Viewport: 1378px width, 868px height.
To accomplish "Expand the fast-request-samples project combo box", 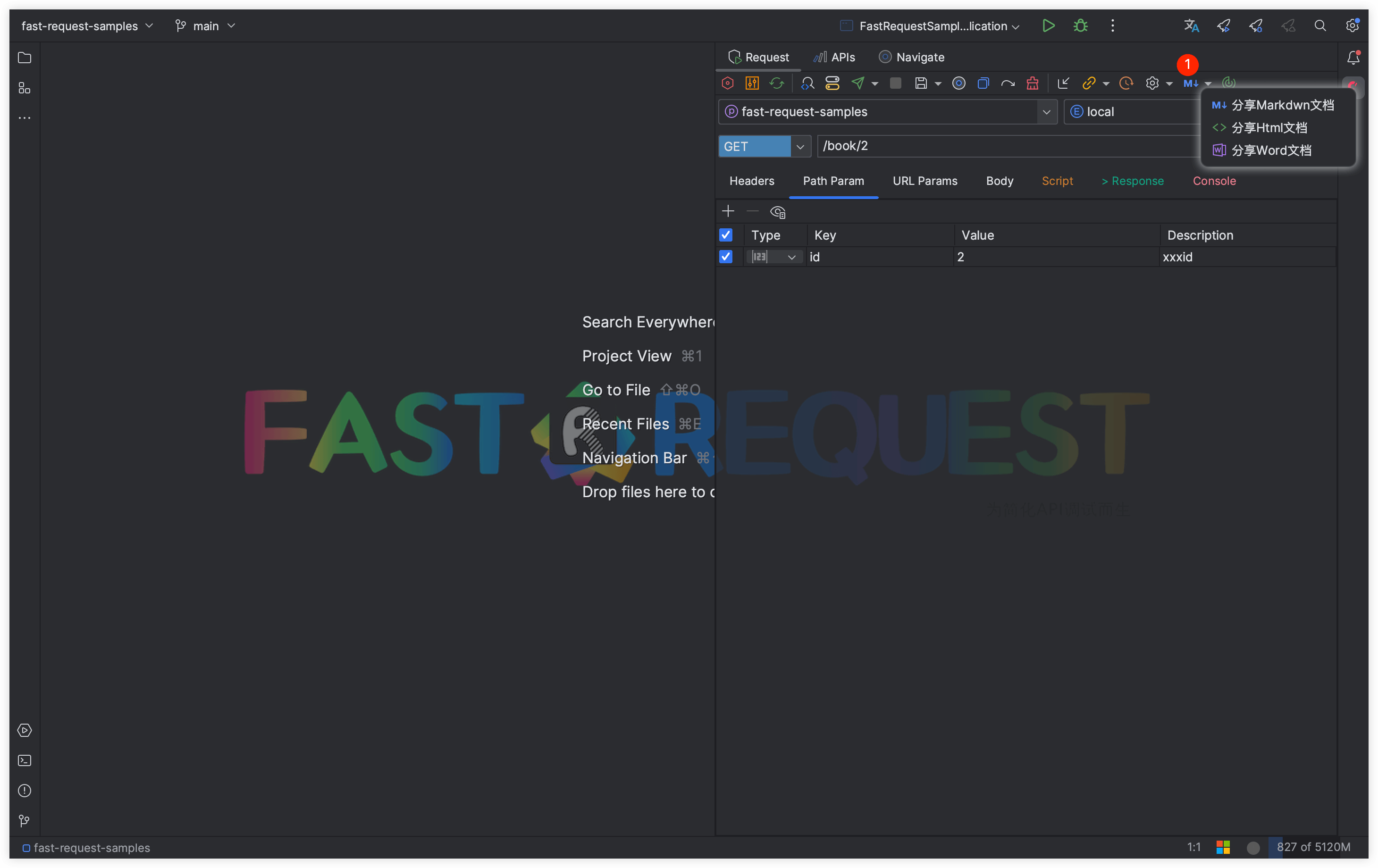I will 1046,112.
